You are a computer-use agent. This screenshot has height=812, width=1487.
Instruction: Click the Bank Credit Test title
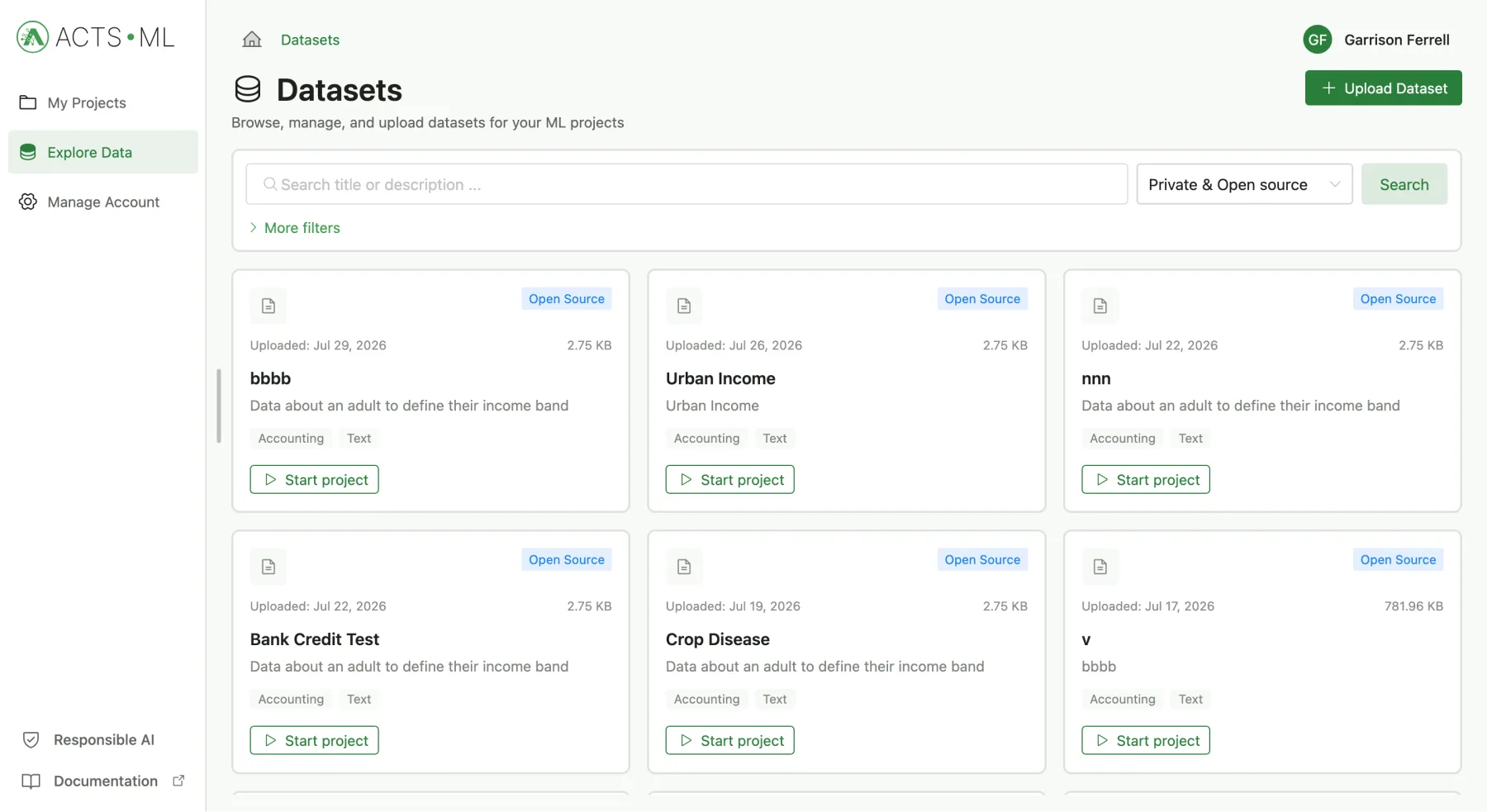point(315,639)
